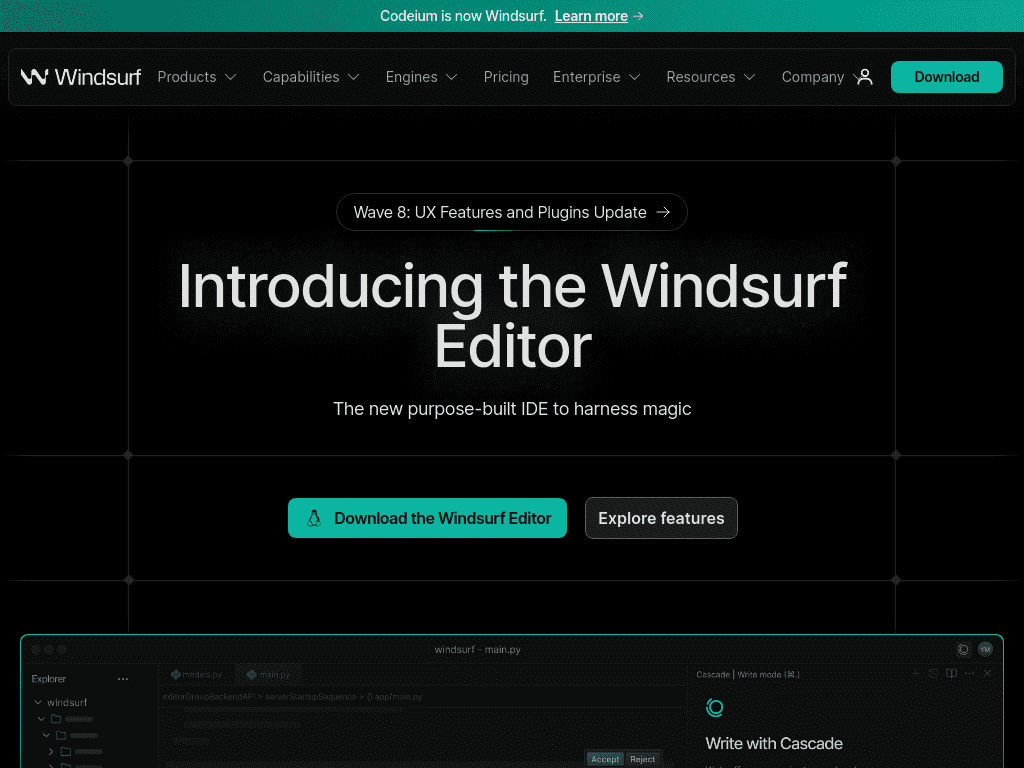The width and height of the screenshot is (1024, 768).
Task: Select the models.py editor tab
Action: click(x=197, y=674)
